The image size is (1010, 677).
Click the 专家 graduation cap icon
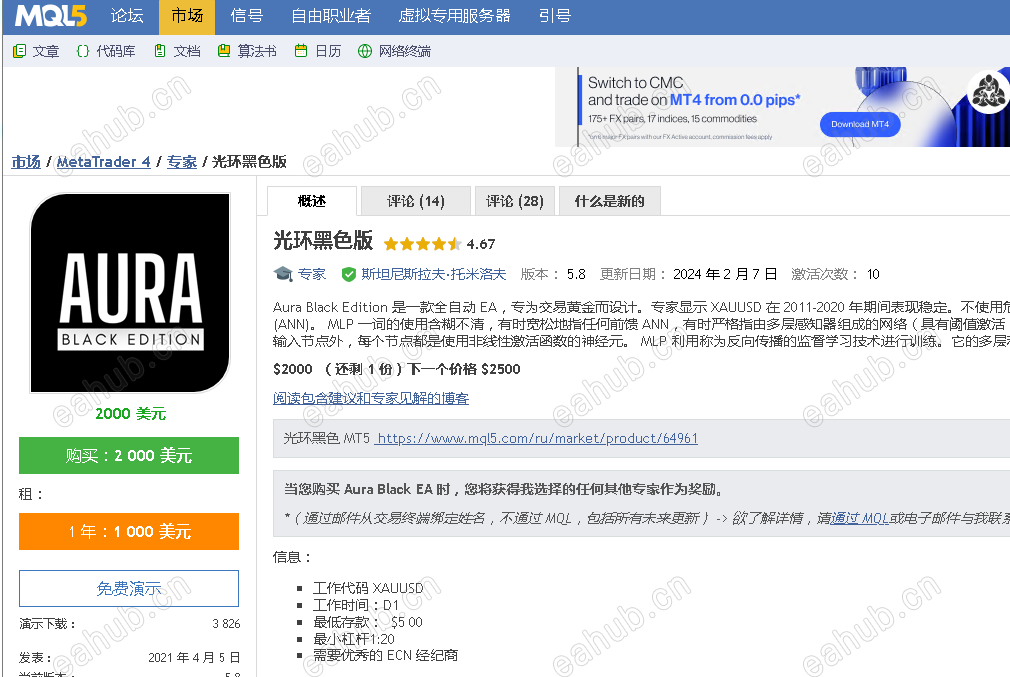(x=283, y=274)
